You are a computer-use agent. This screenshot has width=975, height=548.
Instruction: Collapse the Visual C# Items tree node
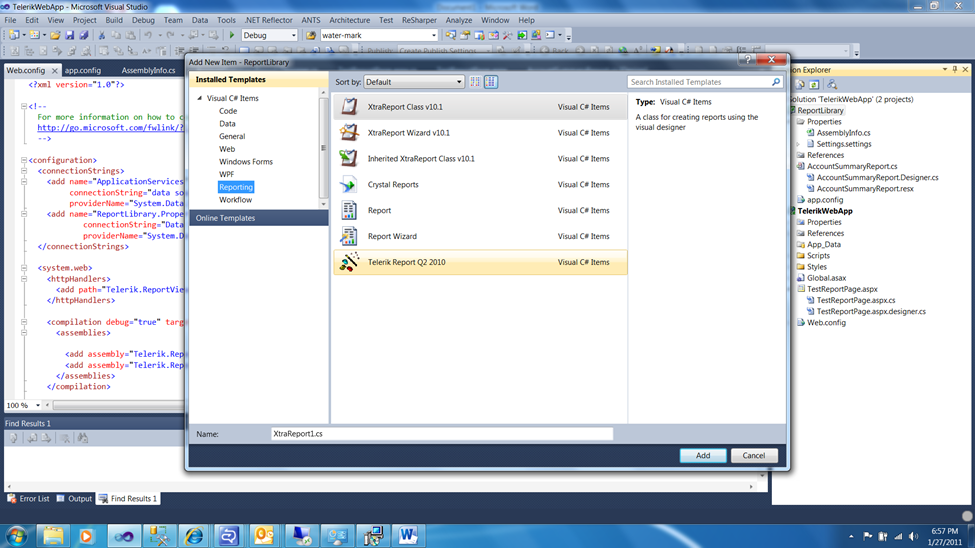pos(200,98)
